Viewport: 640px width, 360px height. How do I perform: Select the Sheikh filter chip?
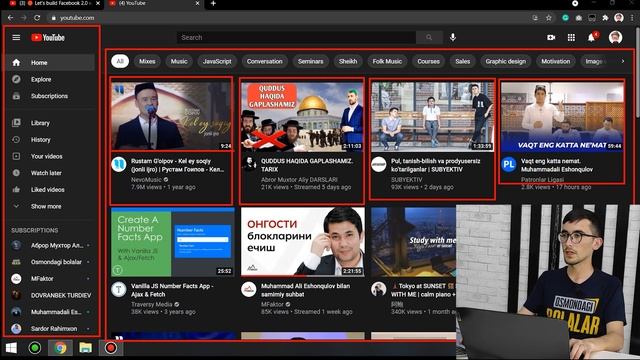[348, 61]
